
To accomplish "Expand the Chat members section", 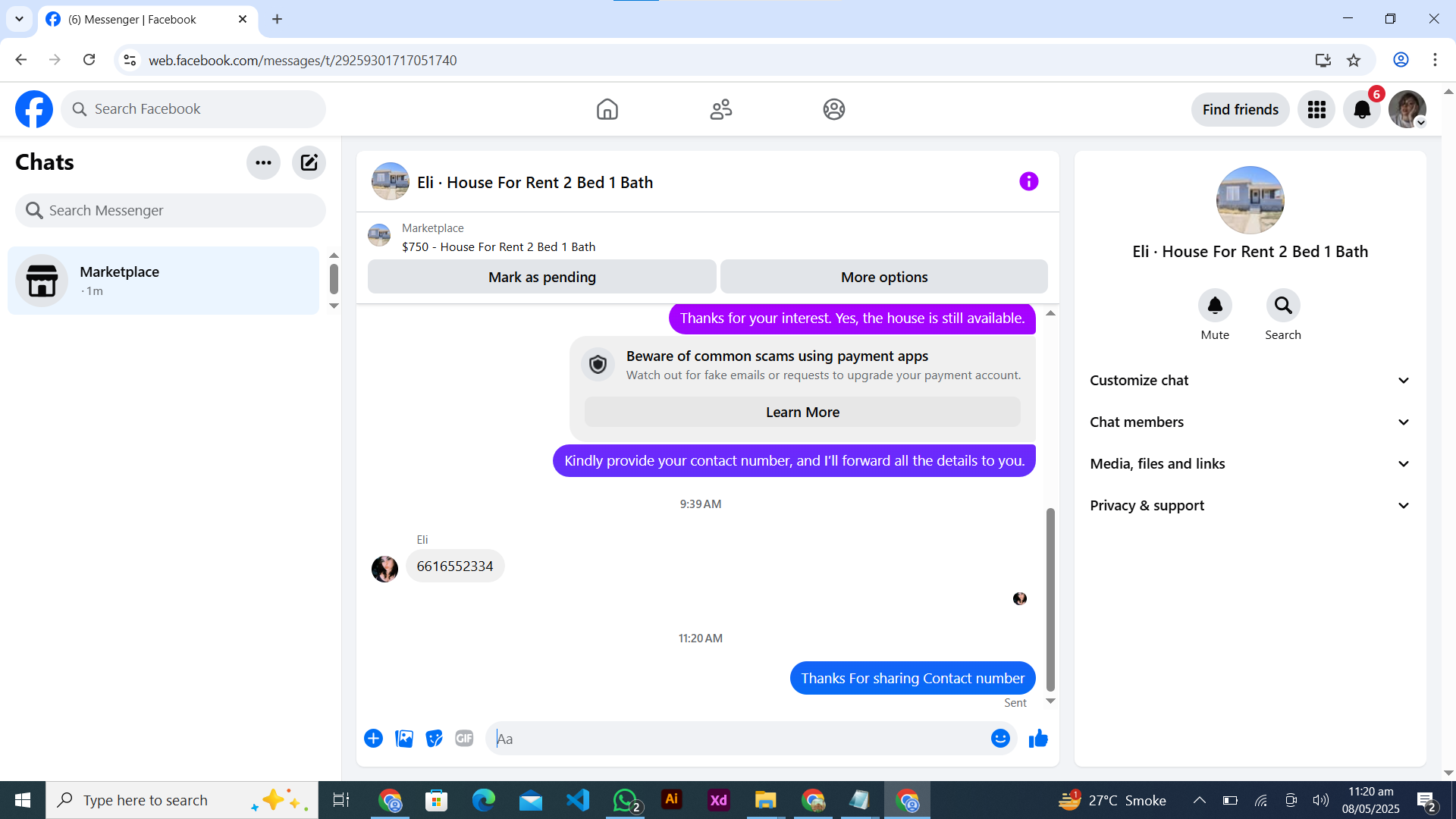I will tap(1250, 422).
